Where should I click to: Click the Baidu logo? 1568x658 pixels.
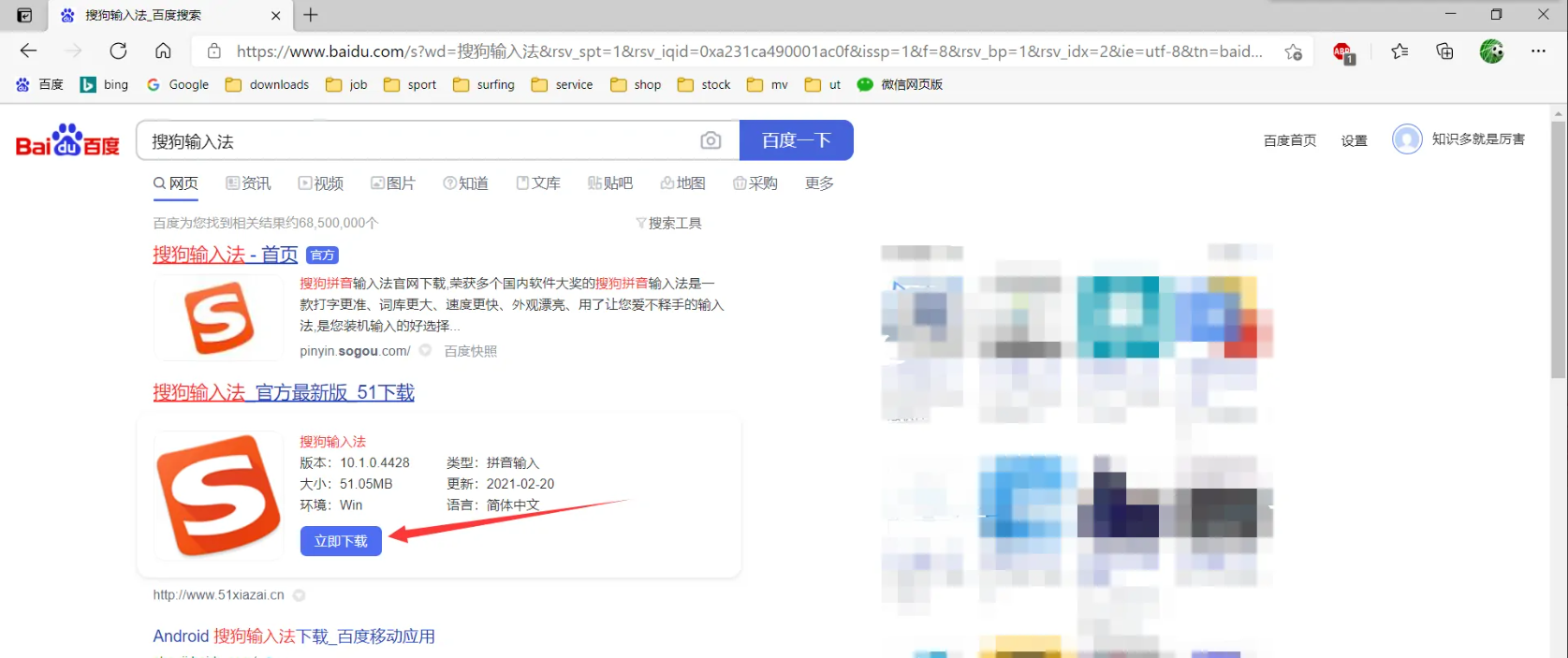(67, 140)
